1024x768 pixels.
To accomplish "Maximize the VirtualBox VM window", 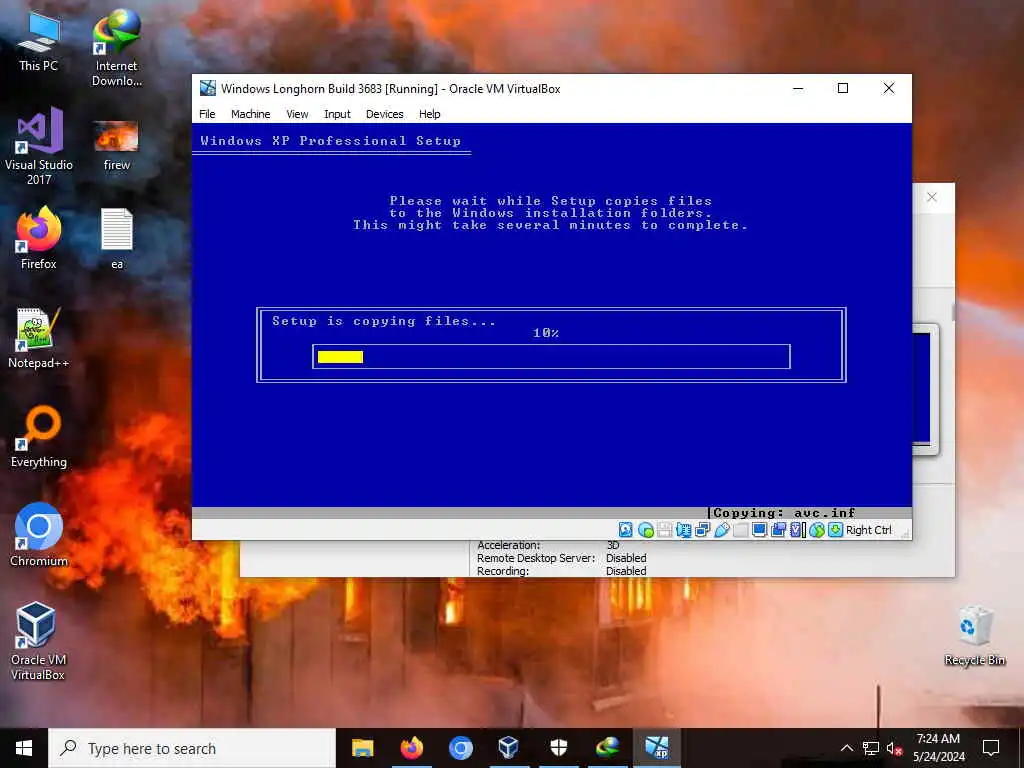I will pyautogui.click(x=843, y=88).
